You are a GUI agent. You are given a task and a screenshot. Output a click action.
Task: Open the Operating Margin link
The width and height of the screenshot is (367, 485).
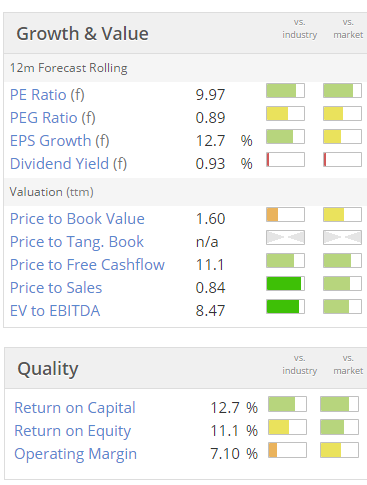click(x=76, y=454)
